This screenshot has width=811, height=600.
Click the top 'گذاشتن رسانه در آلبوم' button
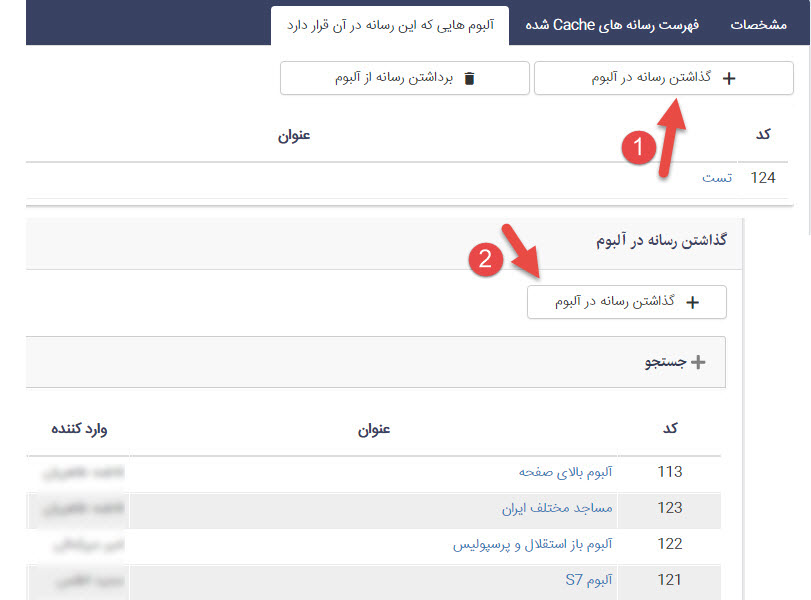[x=664, y=78]
